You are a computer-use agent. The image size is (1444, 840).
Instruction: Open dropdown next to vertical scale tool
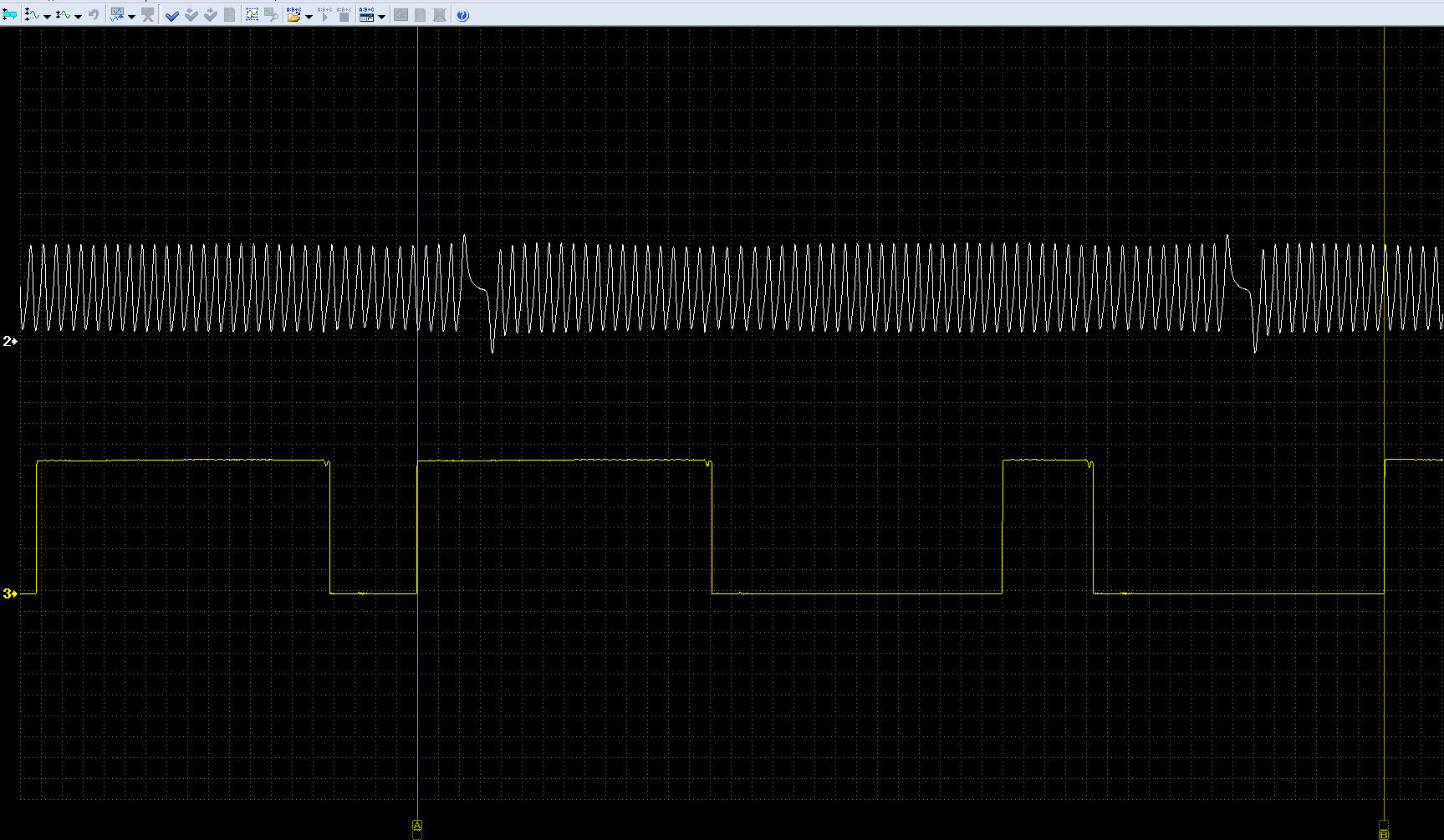[47, 17]
